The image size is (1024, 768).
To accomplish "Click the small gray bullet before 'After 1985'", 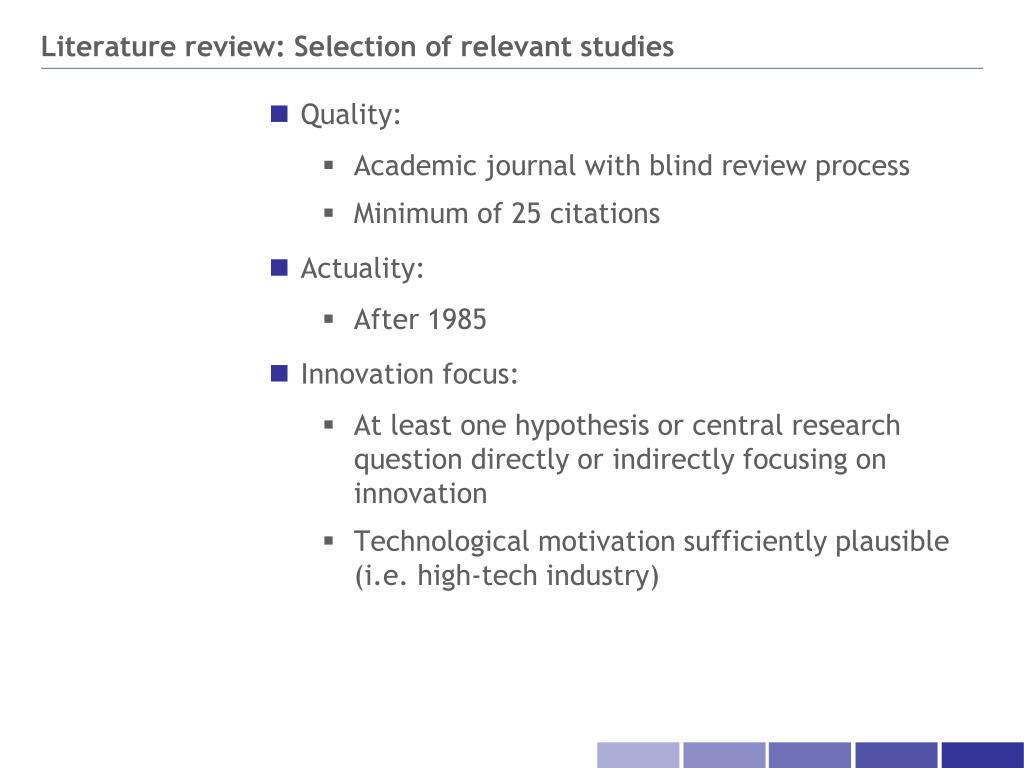I will tap(328, 319).
